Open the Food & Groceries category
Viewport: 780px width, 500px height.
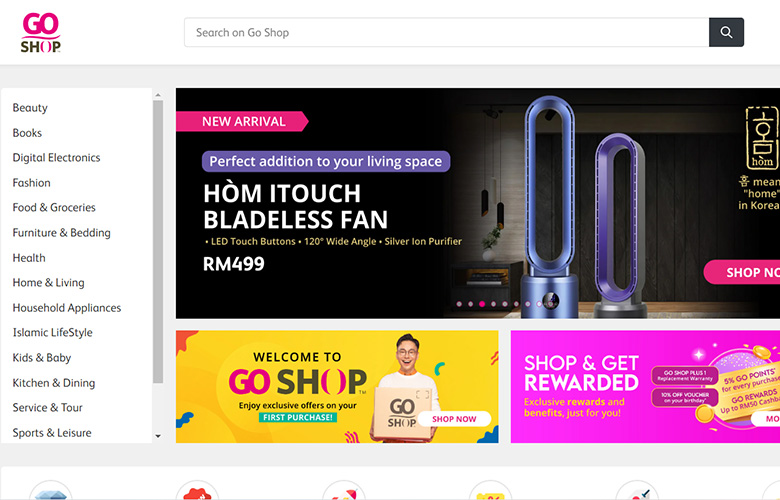(x=54, y=207)
